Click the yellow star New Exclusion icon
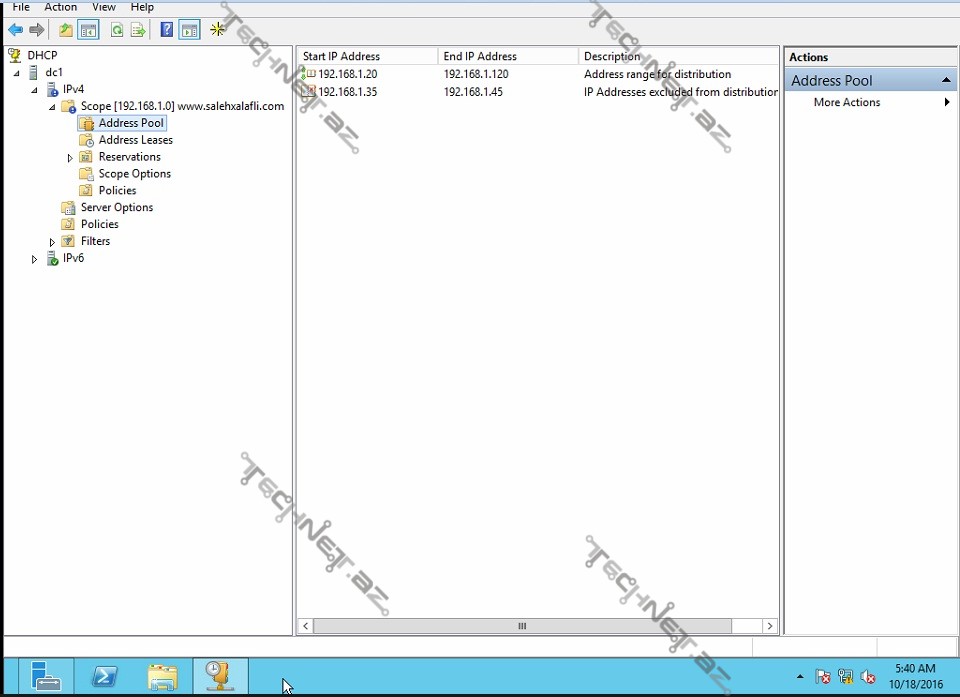 (x=217, y=30)
